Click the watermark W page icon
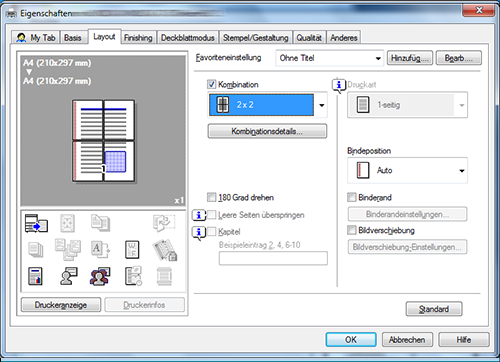This screenshot has width=500, height=362. point(132,250)
